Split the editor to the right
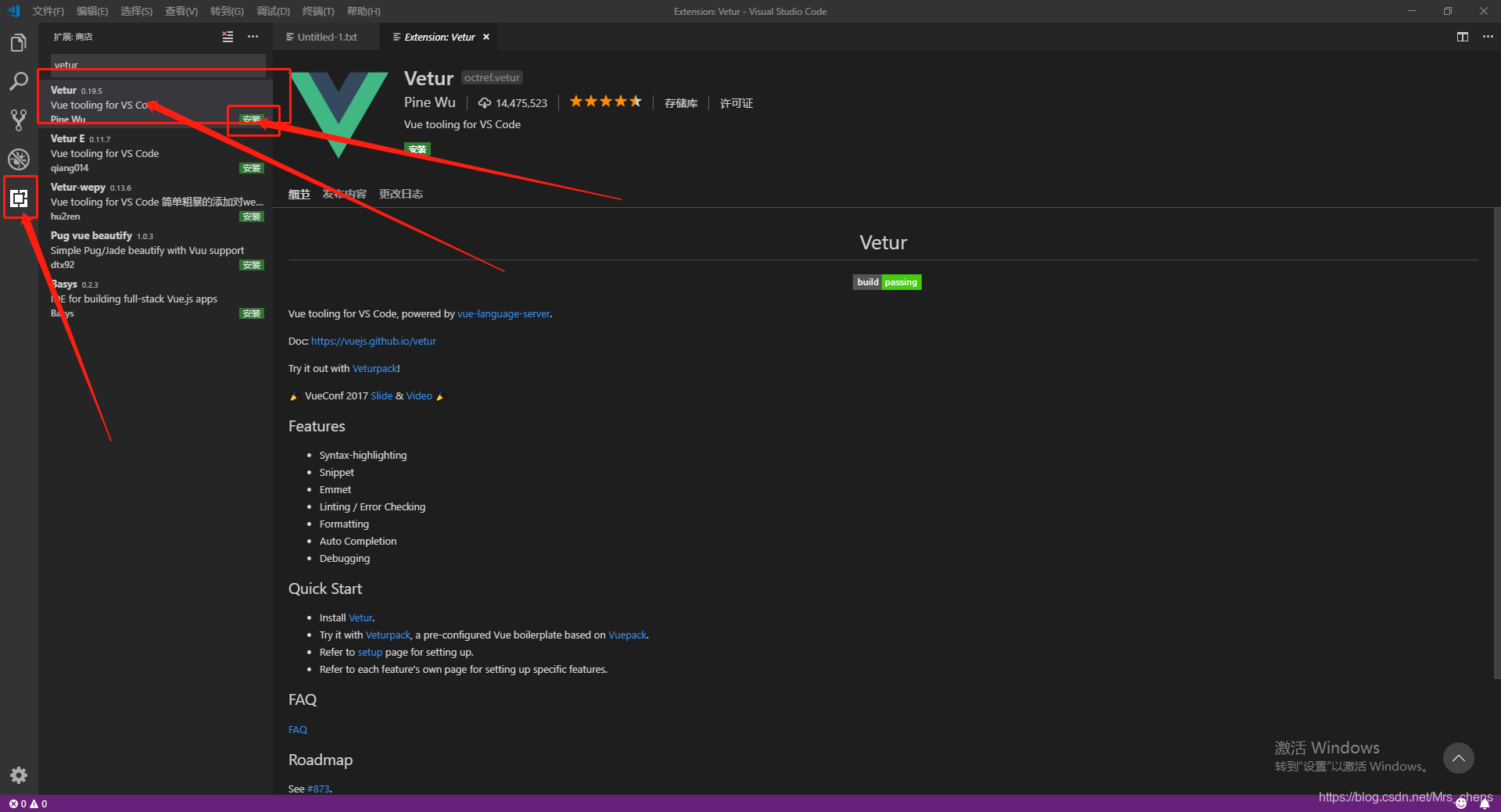 coord(1462,37)
